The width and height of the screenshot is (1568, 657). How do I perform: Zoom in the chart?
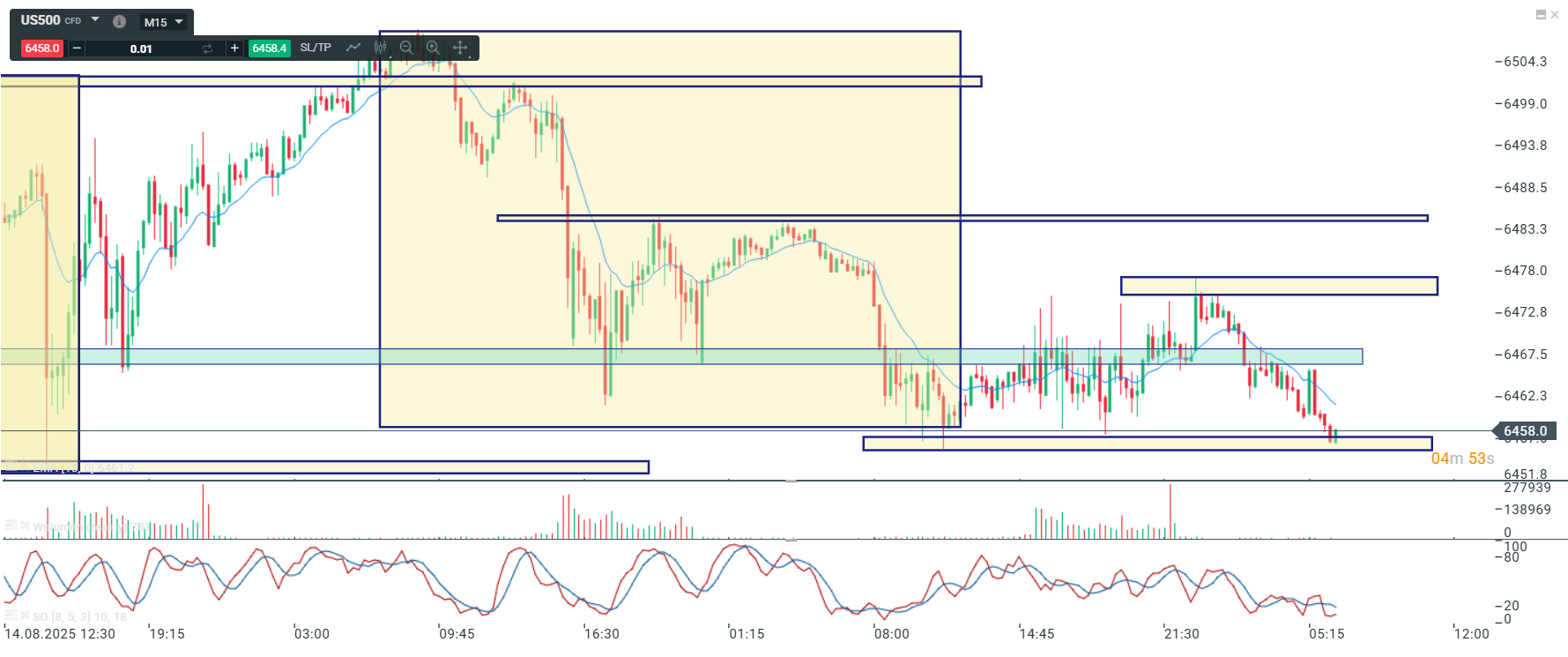coord(433,48)
